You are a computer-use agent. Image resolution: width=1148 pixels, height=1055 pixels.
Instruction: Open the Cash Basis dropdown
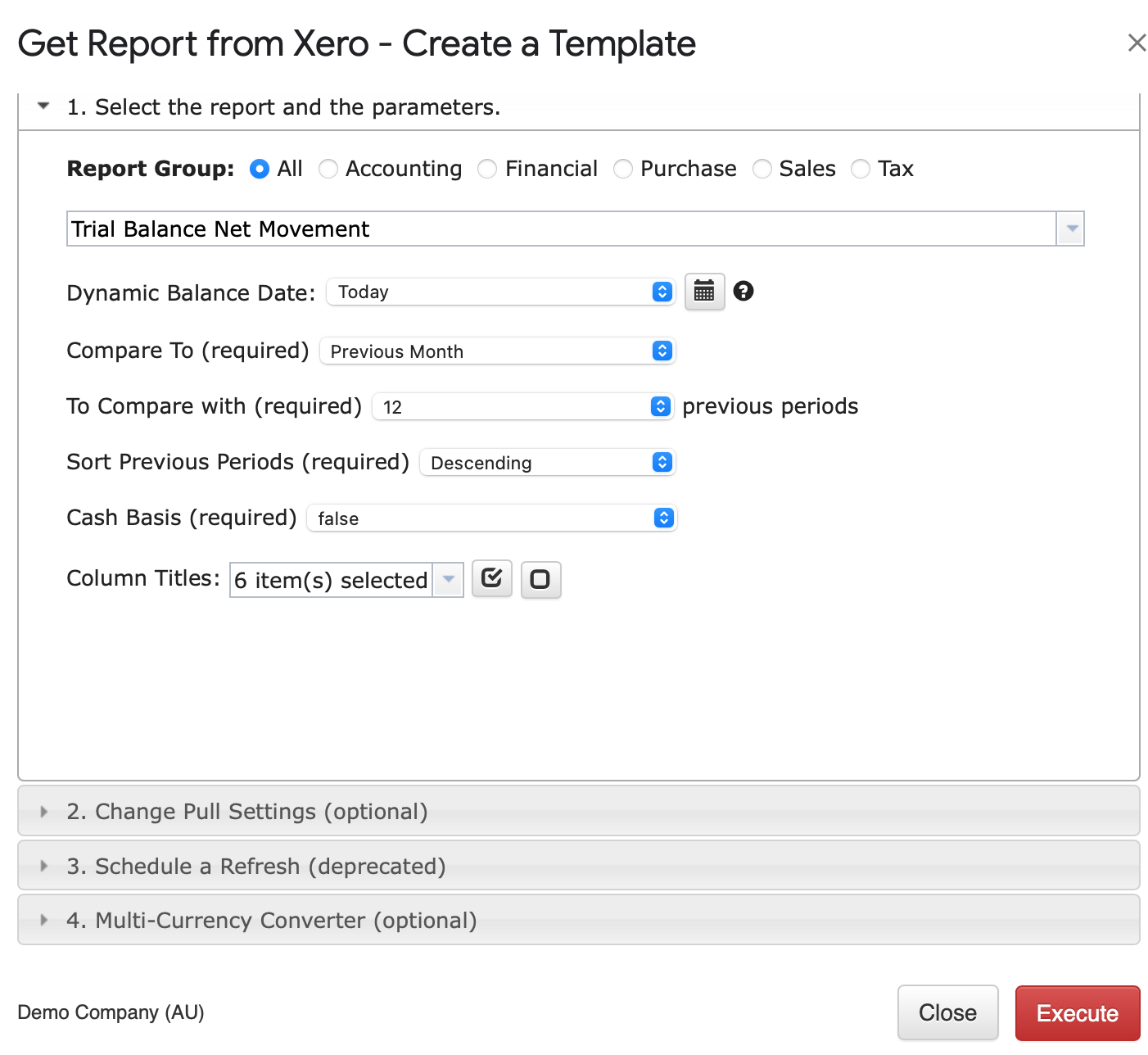[x=491, y=518]
